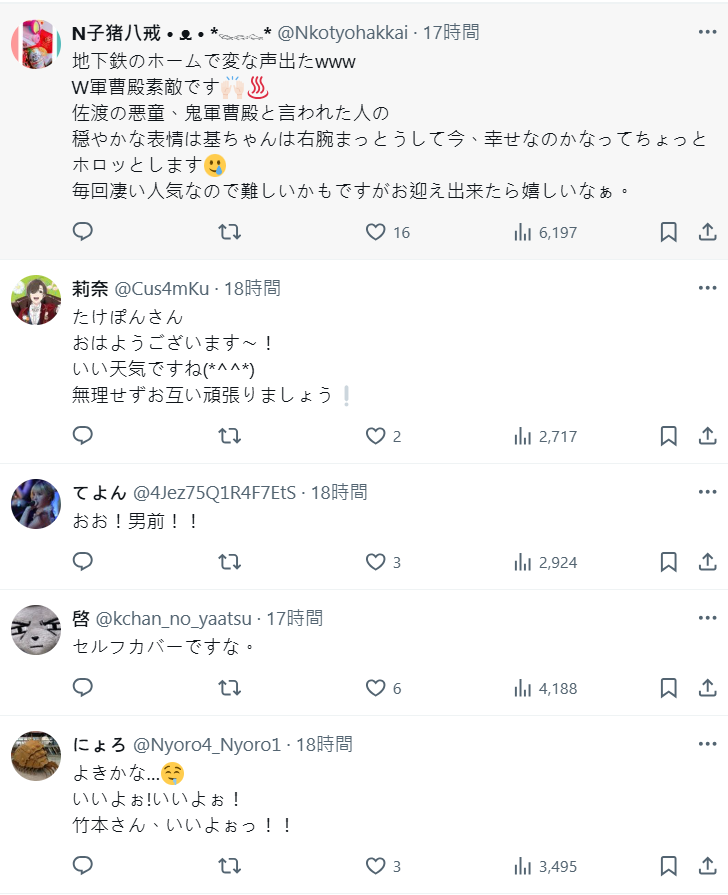This screenshot has height=895, width=728.
Task: Bookmark 啓's セルフカバー post
Action: tap(669, 688)
